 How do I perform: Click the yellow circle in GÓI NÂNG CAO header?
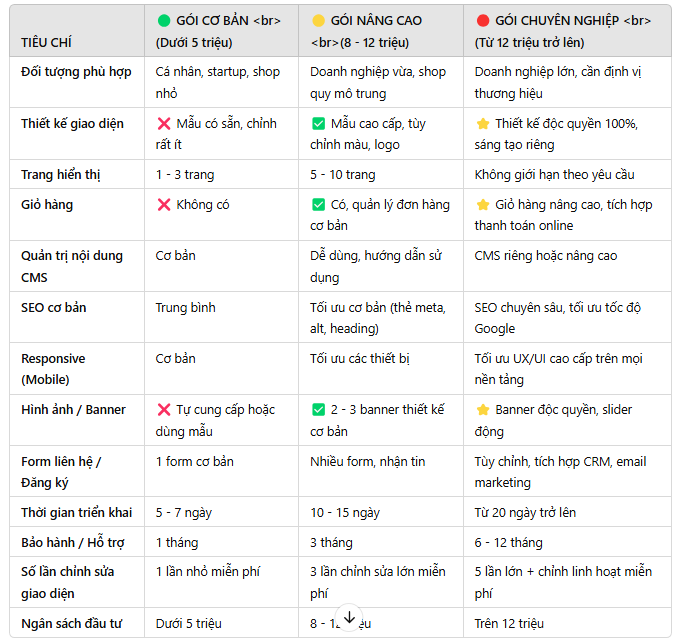(318, 20)
